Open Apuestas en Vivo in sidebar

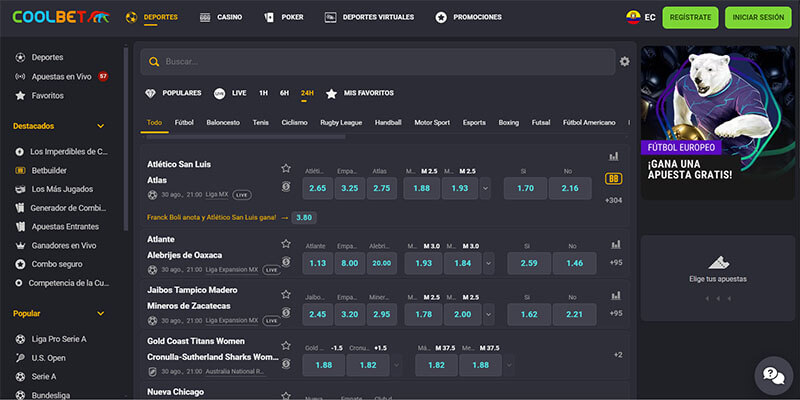pyautogui.click(x=62, y=76)
